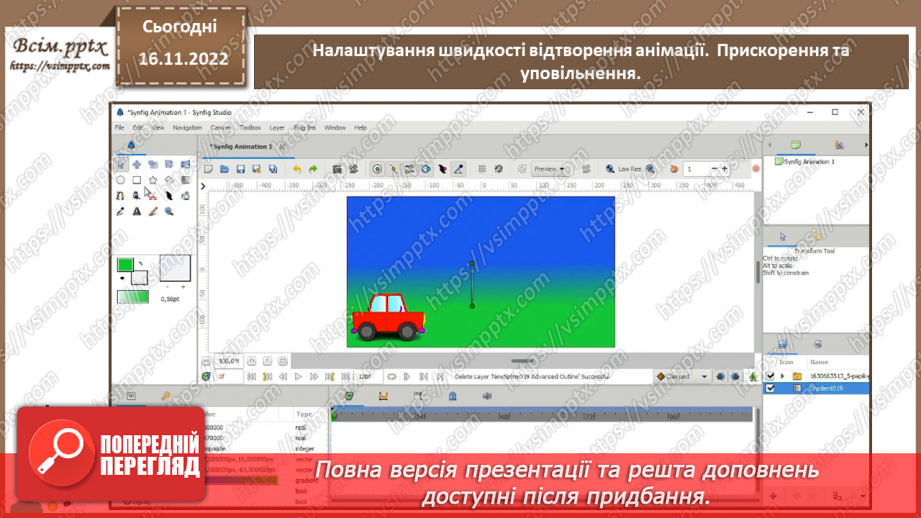Screen dimensions: 921x518
Task: Click the canvas zoom field showing 100,0%
Action: click(228, 361)
